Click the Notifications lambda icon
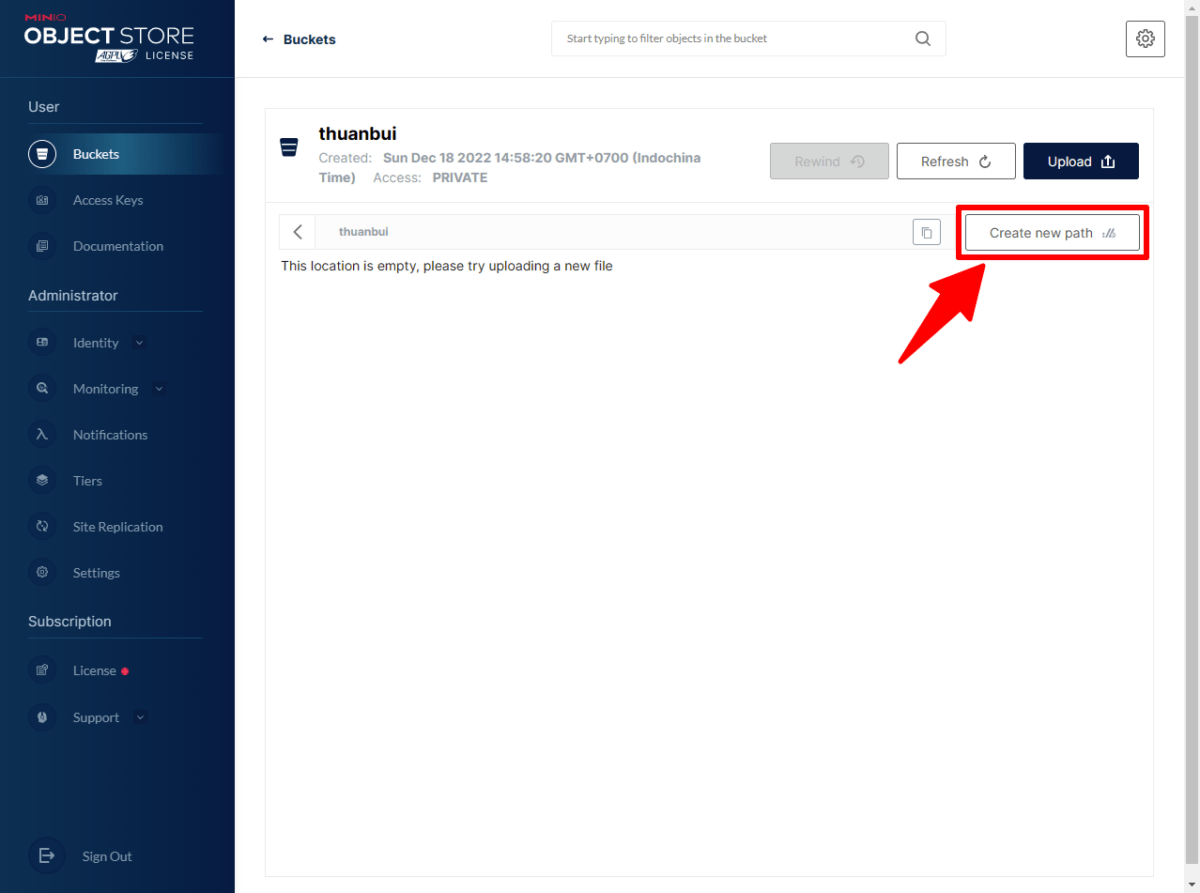 coord(42,435)
